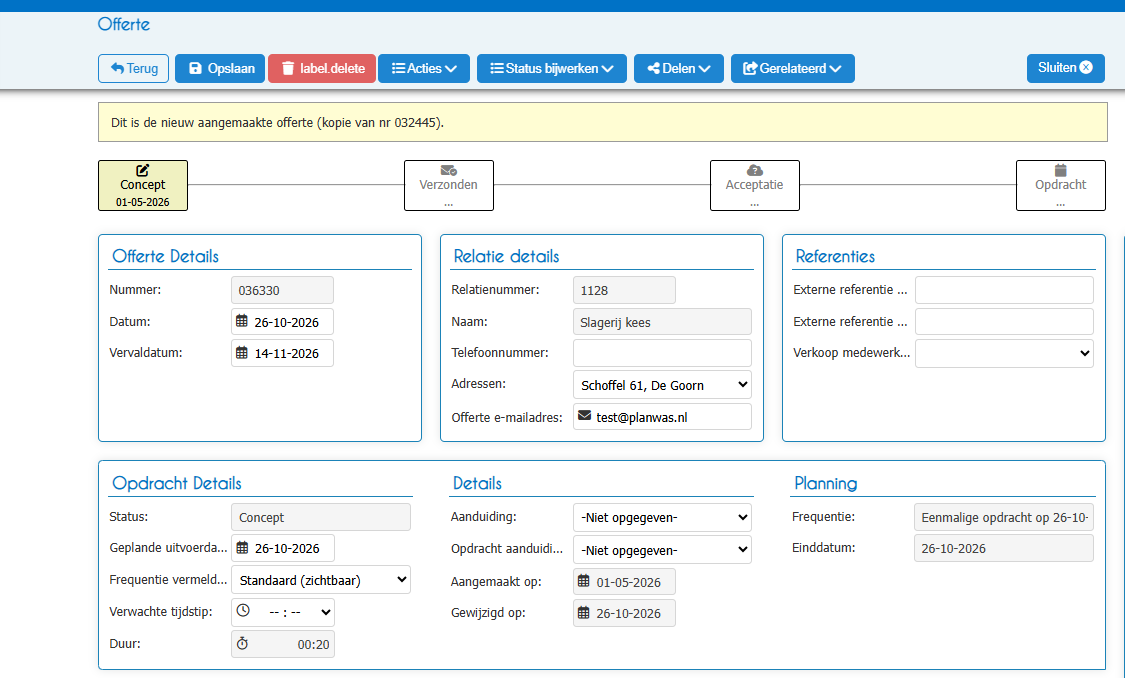
Task: Open the Adressen dropdown
Action: pyautogui.click(x=662, y=385)
